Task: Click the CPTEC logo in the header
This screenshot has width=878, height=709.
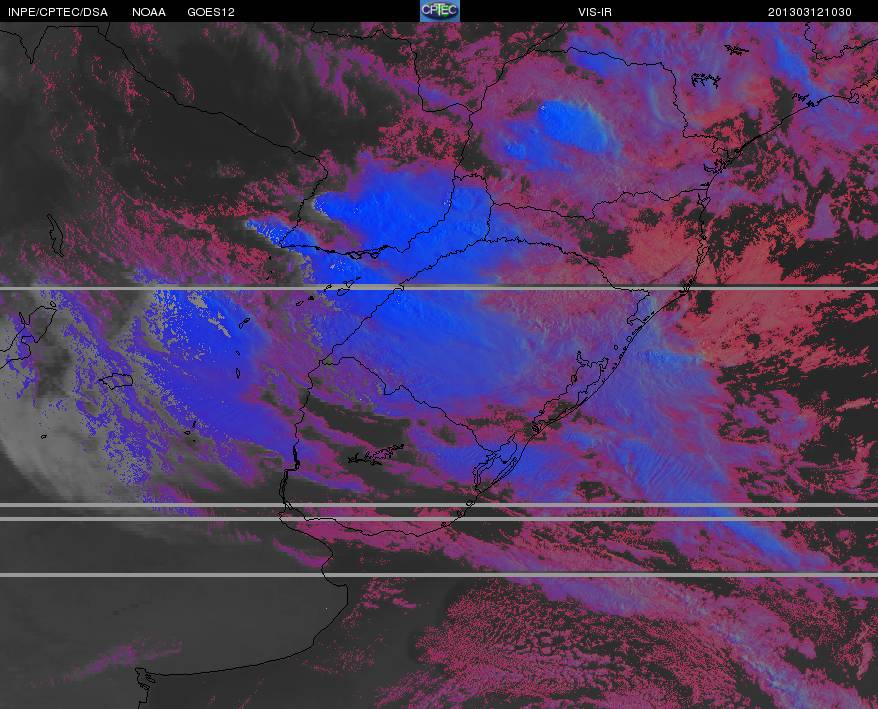Action: click(440, 11)
